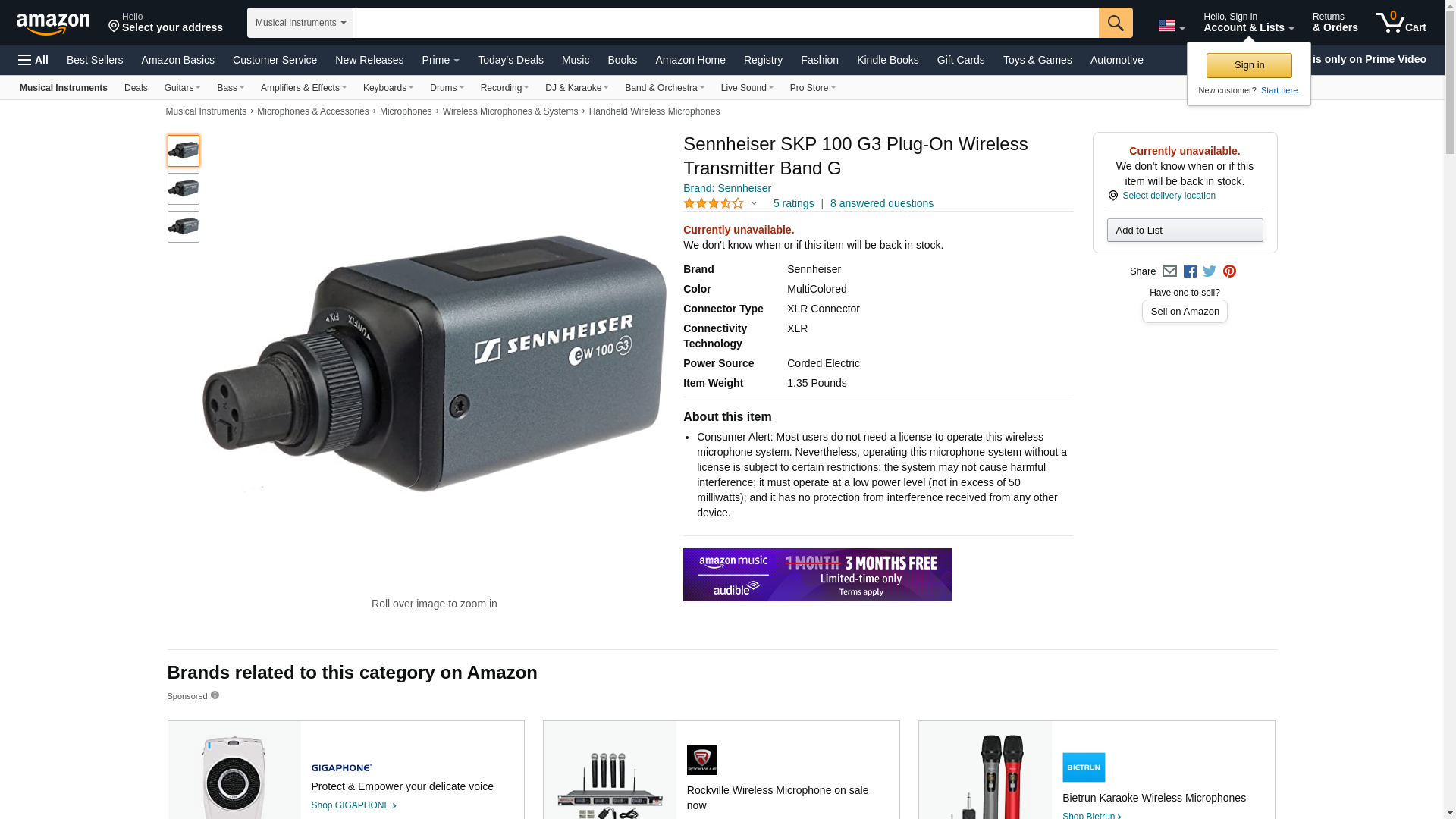Share on Twitter icon
The width and height of the screenshot is (1456, 819).
pos(1210,271)
